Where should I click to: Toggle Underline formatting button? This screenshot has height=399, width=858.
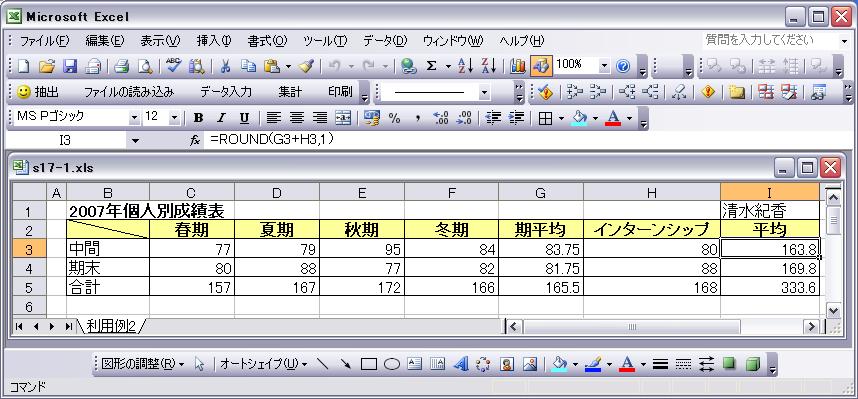tap(244, 118)
